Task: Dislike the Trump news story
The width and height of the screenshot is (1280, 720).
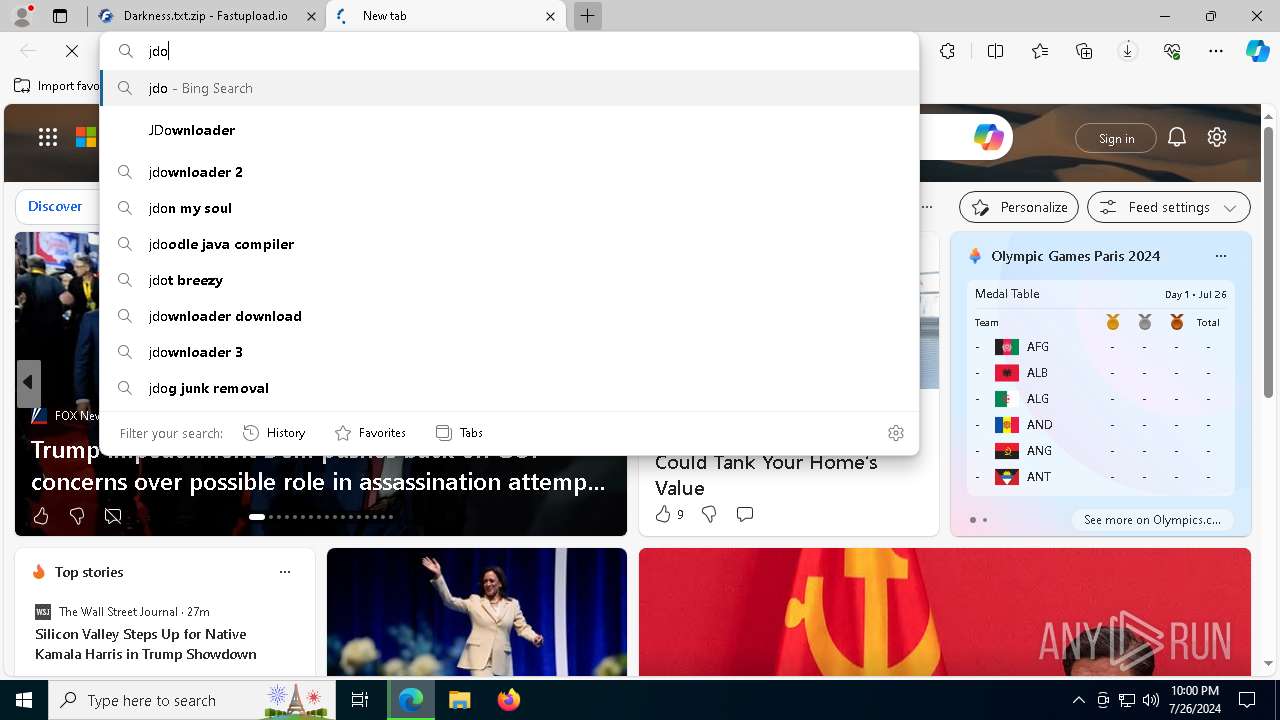Action: (77, 516)
